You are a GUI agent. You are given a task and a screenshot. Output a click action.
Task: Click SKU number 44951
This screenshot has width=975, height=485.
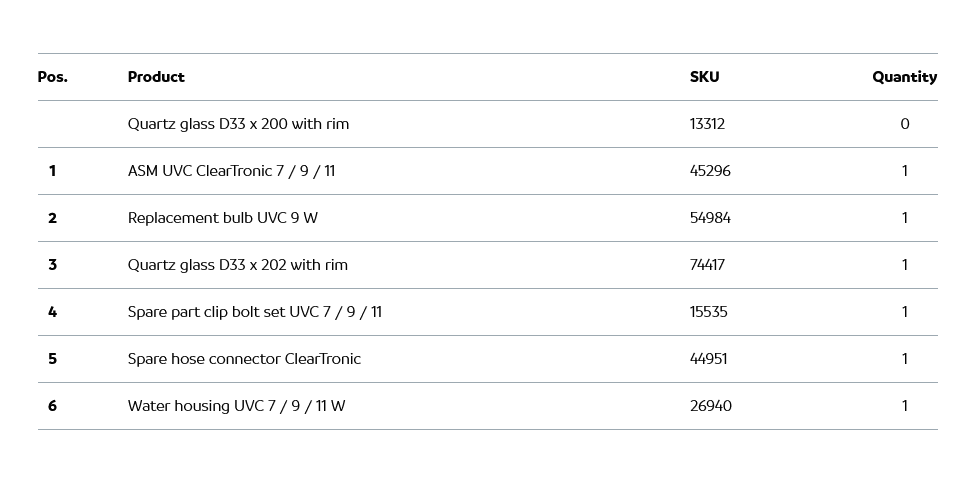[709, 359]
